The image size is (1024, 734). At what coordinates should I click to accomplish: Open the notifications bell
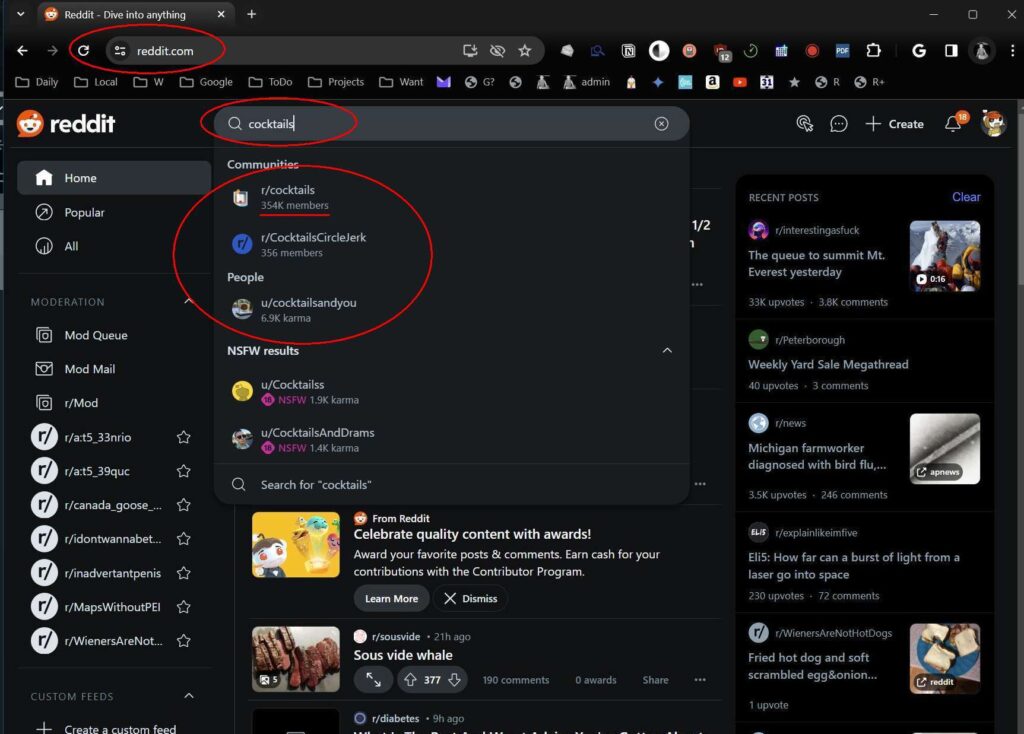point(952,124)
